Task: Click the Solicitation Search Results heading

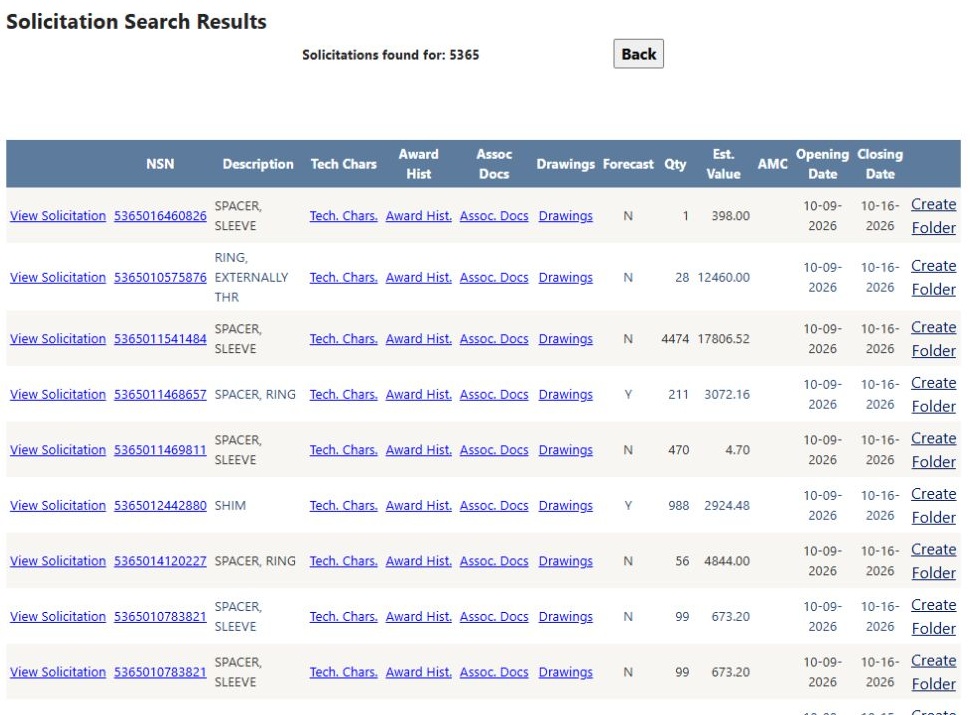Action: tap(136, 22)
